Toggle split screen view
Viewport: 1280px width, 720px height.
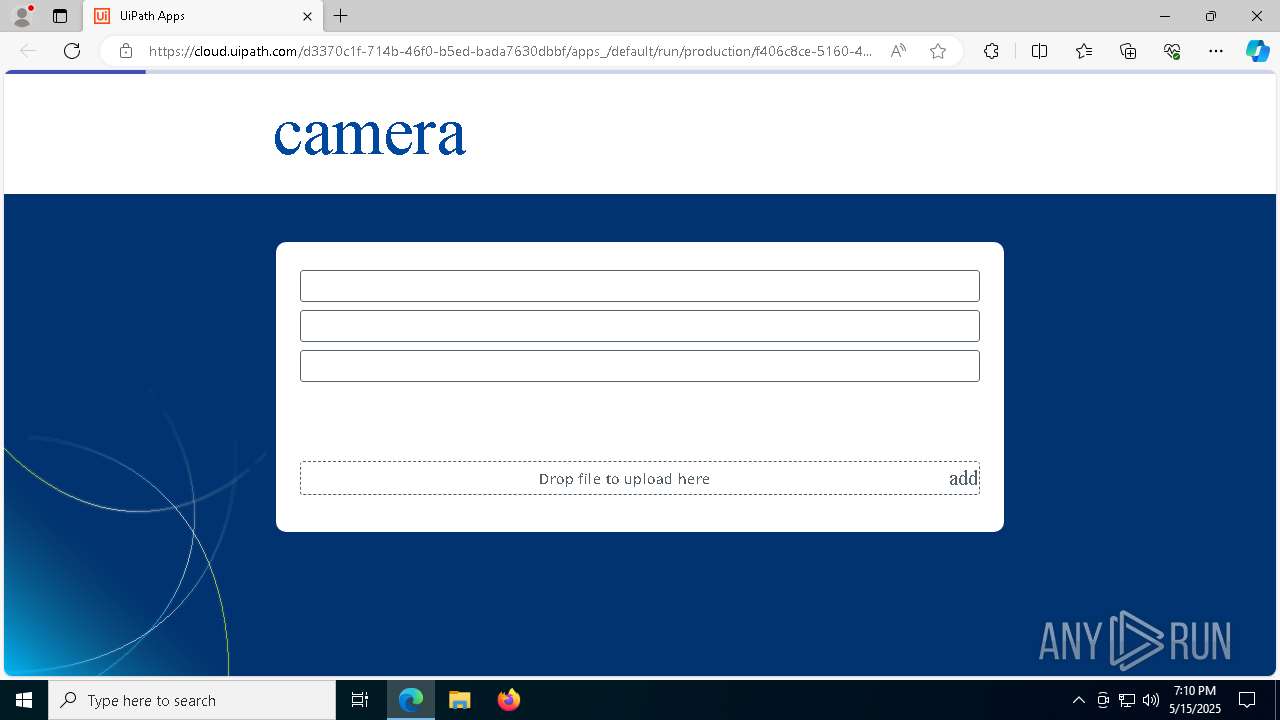(1039, 51)
